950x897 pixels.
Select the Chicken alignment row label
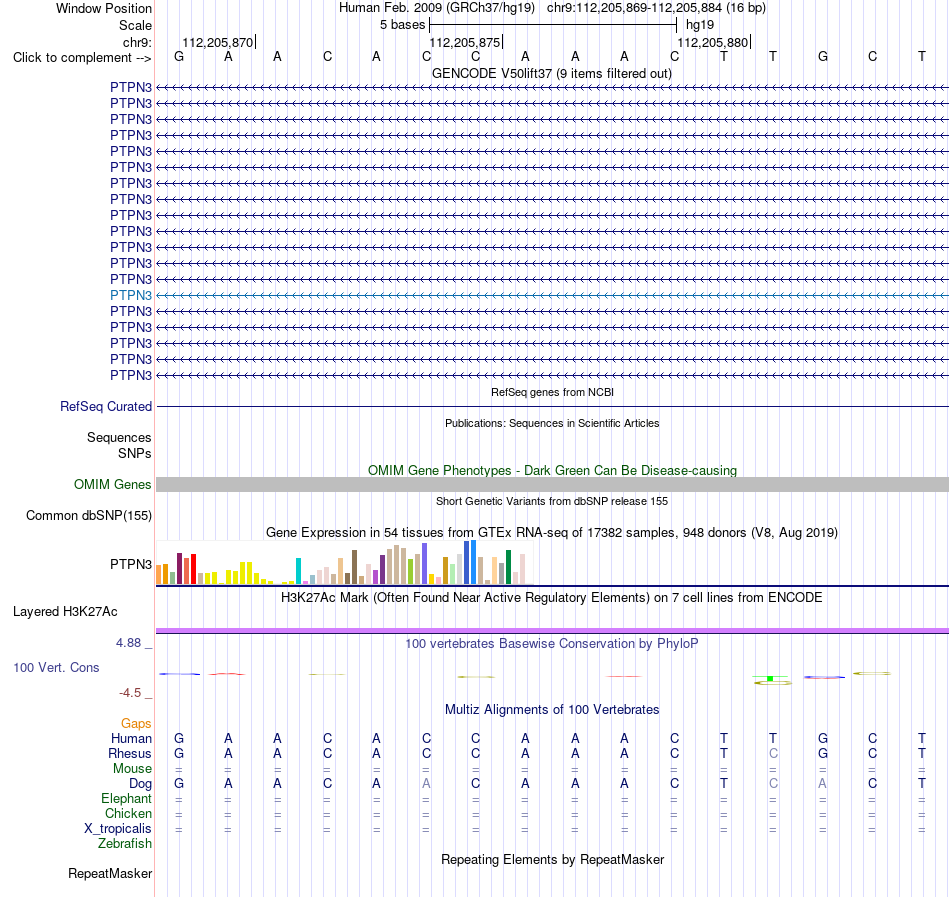[128, 813]
